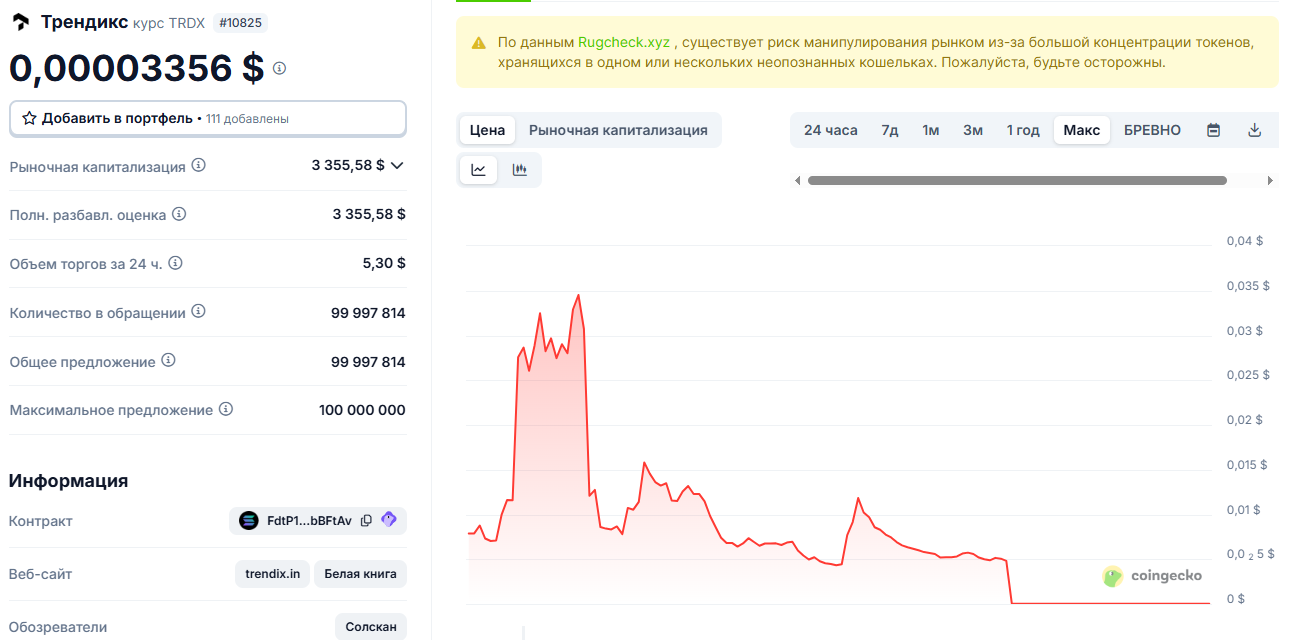
Task: Switch to the line chart view
Action: 478,170
